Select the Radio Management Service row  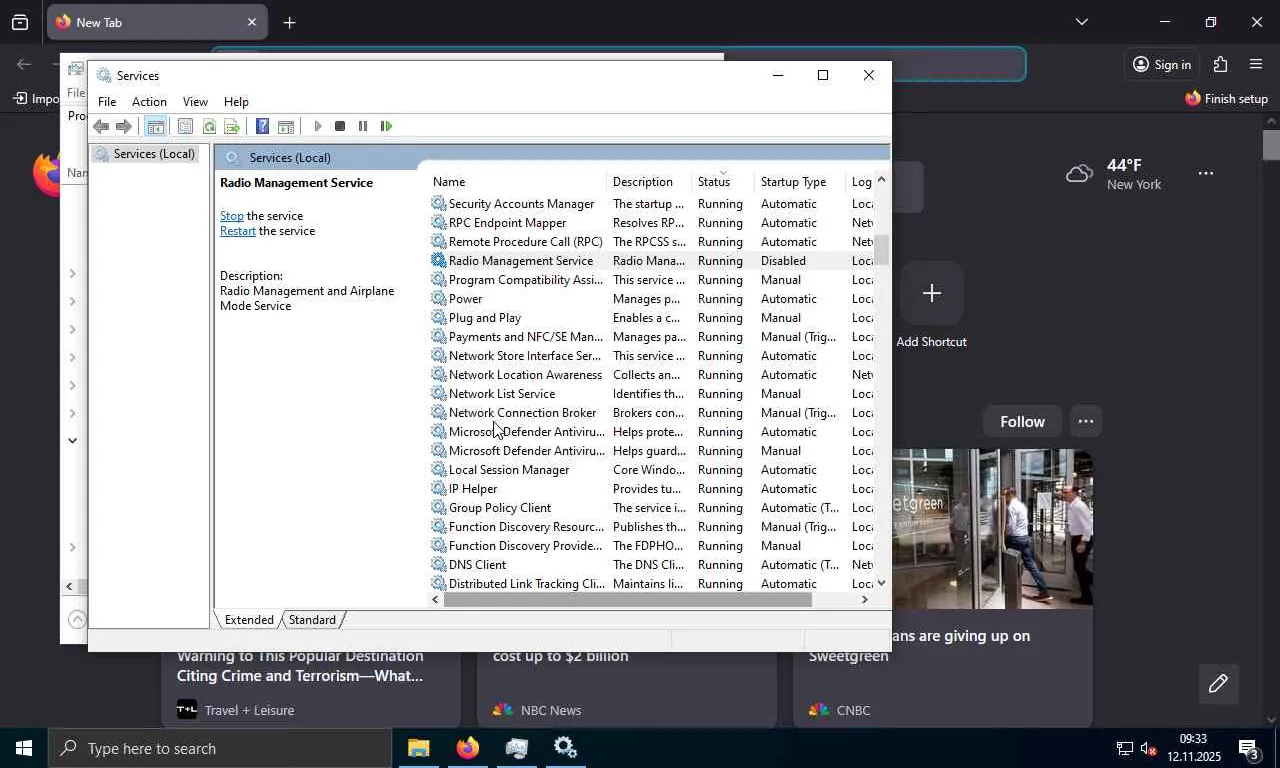point(650,260)
